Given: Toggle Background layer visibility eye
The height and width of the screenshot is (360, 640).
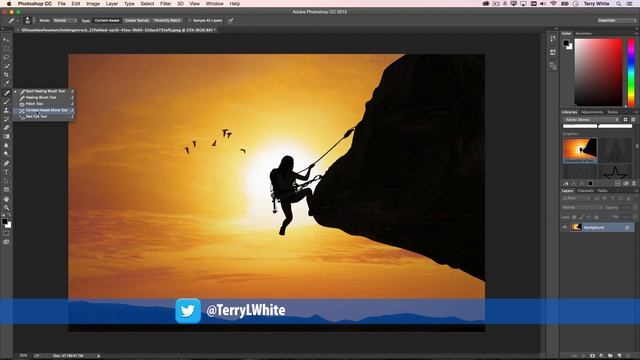Looking at the screenshot, I should [565, 227].
